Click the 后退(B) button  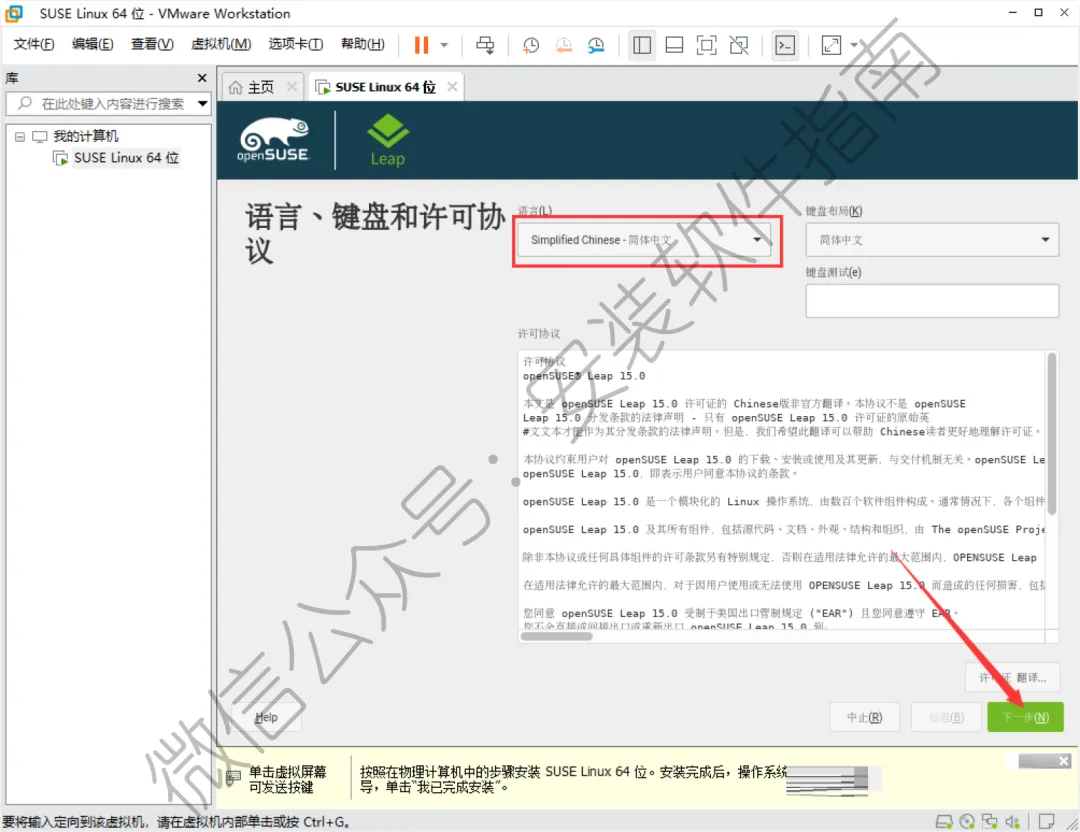click(946, 717)
